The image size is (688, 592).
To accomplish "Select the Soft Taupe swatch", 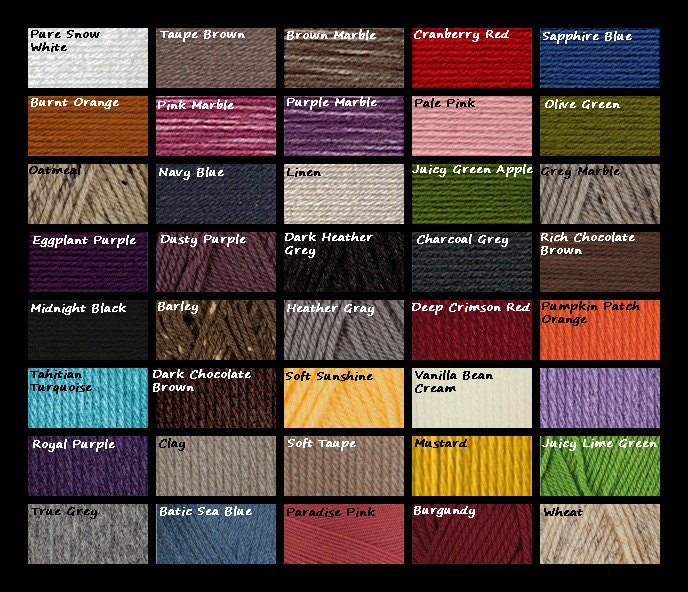I will tap(344, 466).
